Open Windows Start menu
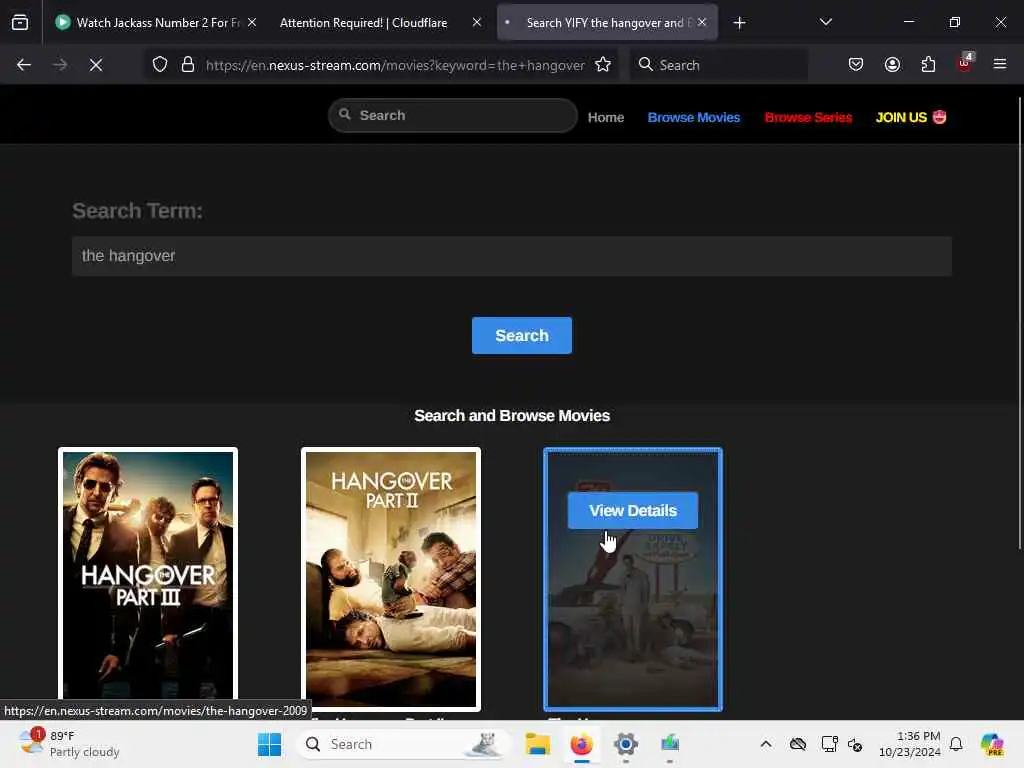The image size is (1024, 768). tap(269, 744)
